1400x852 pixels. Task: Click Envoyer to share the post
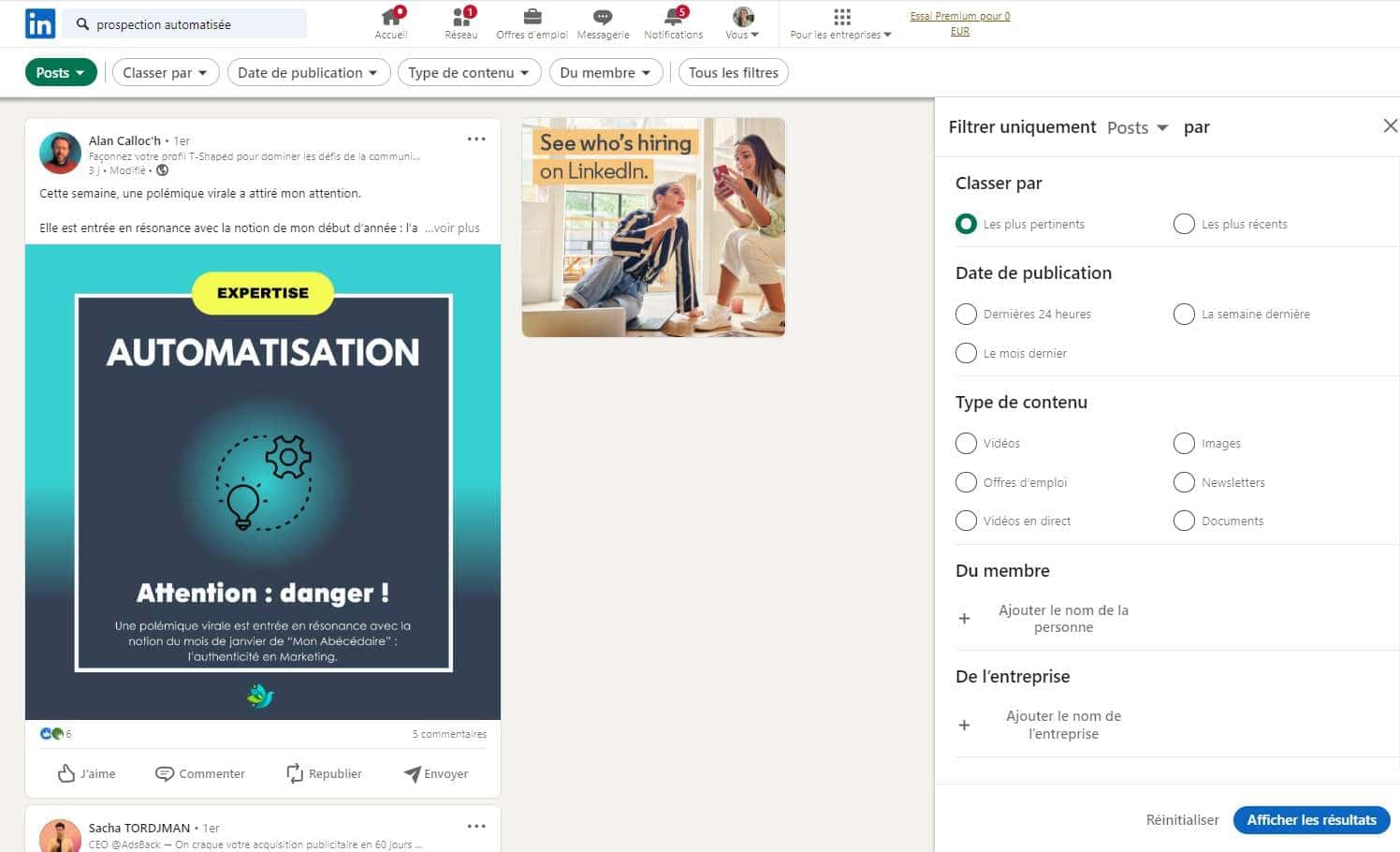(x=436, y=773)
